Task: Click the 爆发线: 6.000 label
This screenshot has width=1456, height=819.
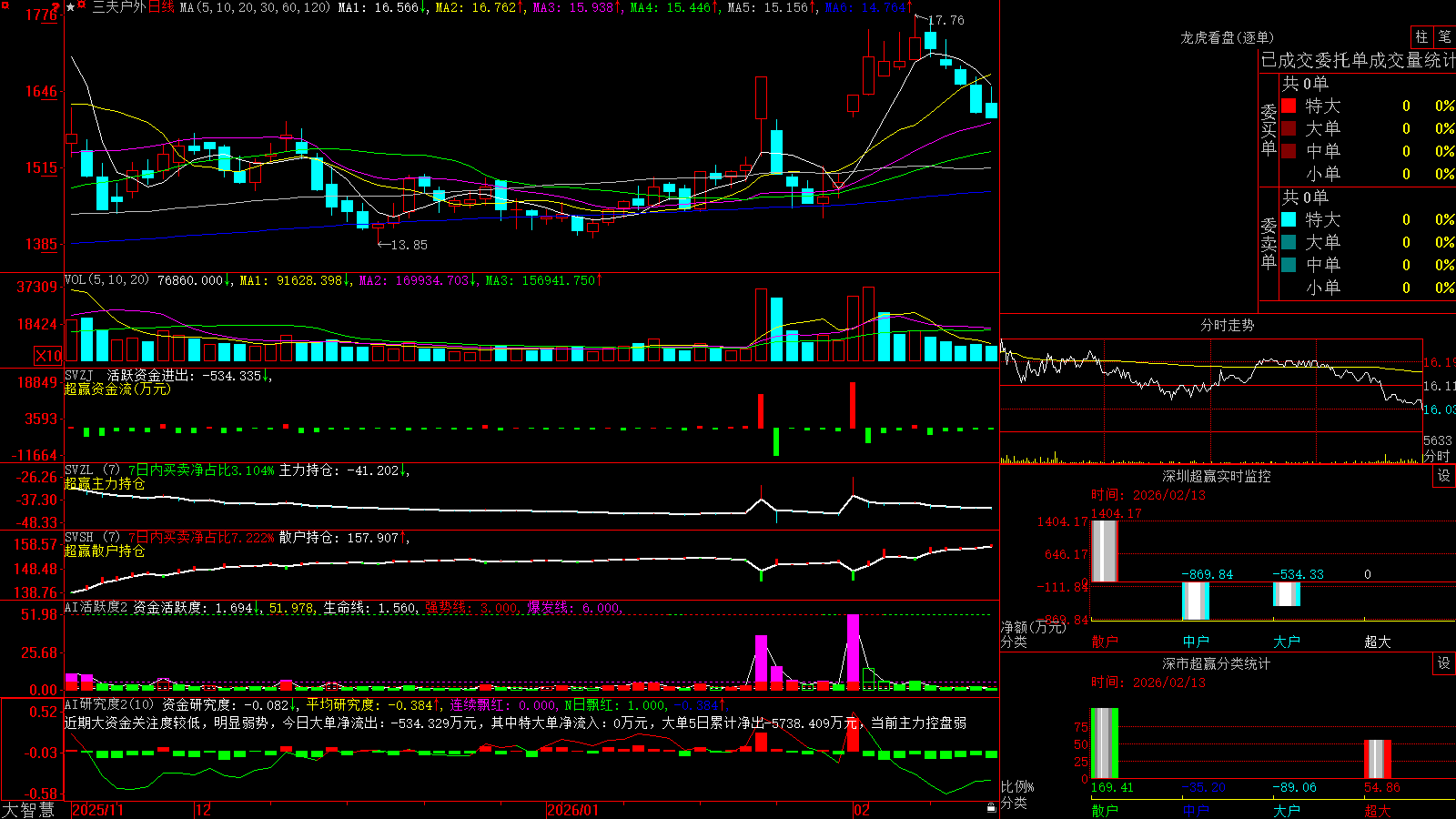Action: coord(575,608)
